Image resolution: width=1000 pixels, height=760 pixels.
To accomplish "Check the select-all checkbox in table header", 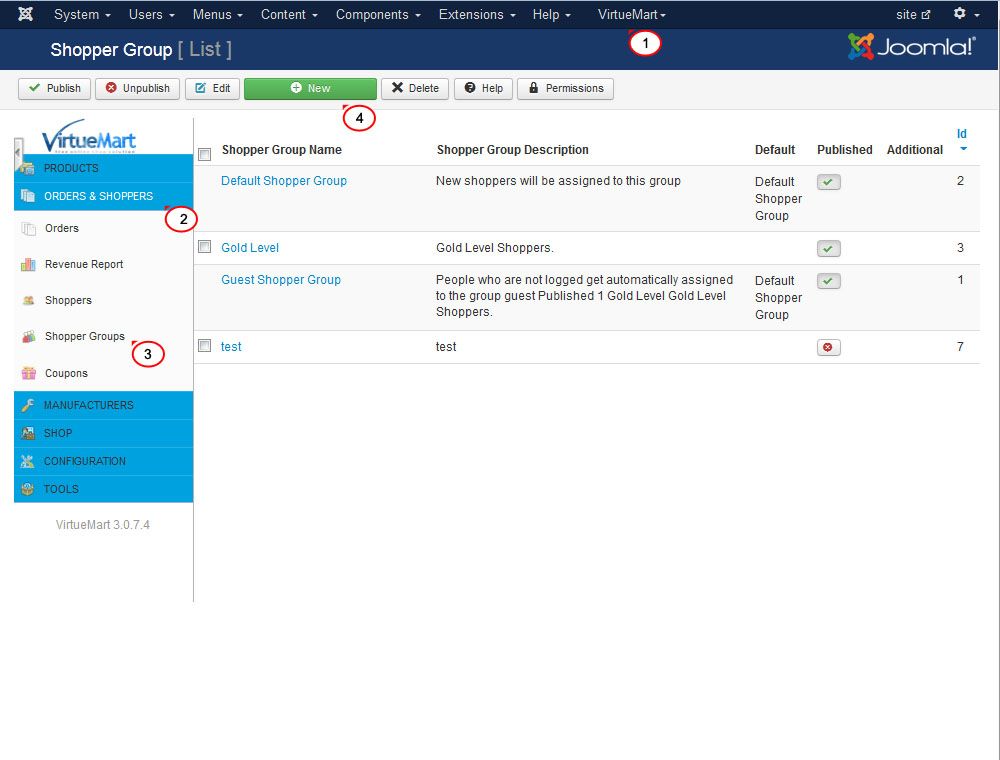I will pyautogui.click(x=205, y=154).
